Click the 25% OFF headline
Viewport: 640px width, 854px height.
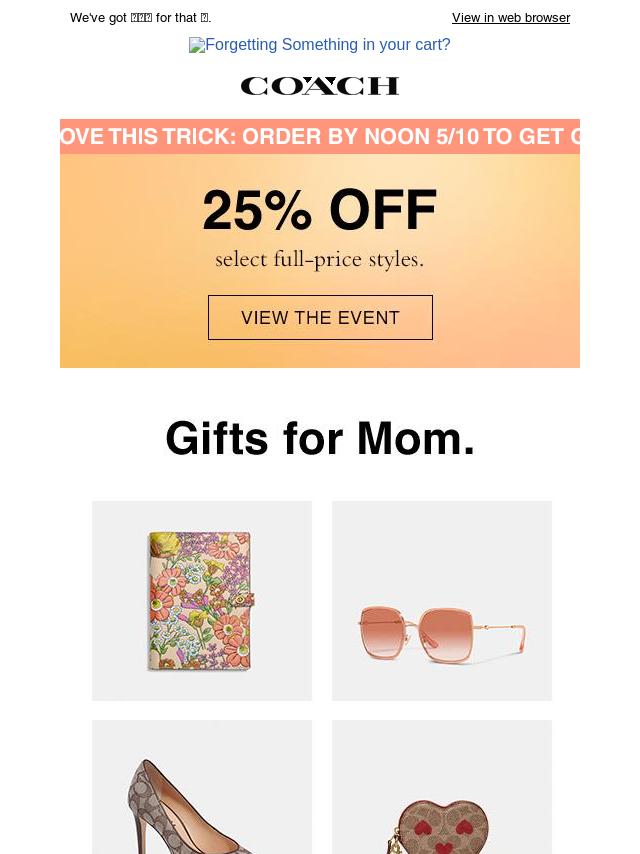coord(320,210)
